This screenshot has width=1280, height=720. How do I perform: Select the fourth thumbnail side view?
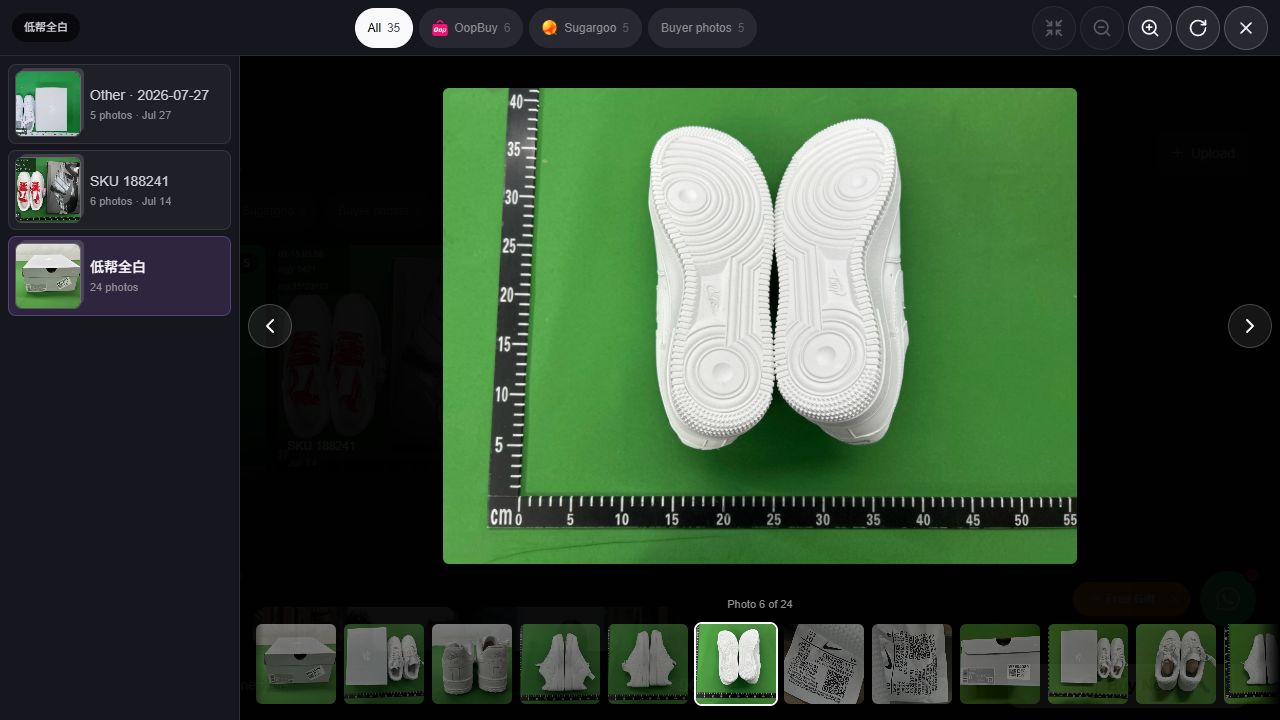[560, 664]
